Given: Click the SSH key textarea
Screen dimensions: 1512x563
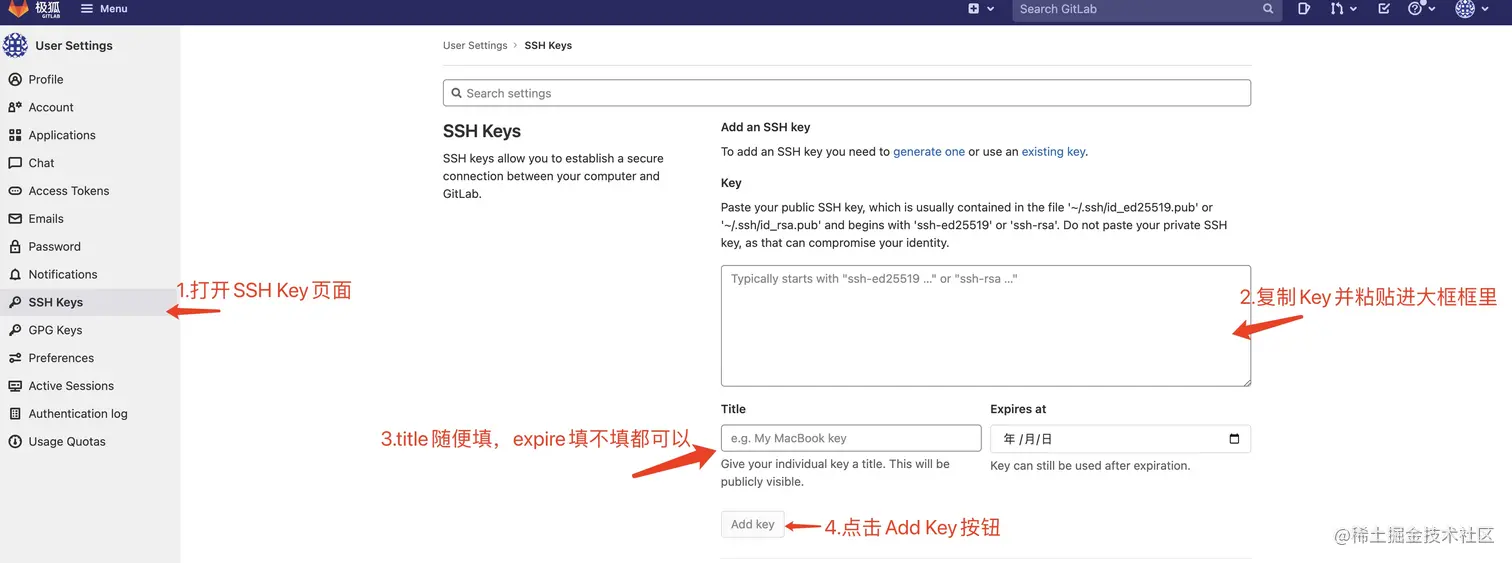Looking at the screenshot, I should coord(986,326).
